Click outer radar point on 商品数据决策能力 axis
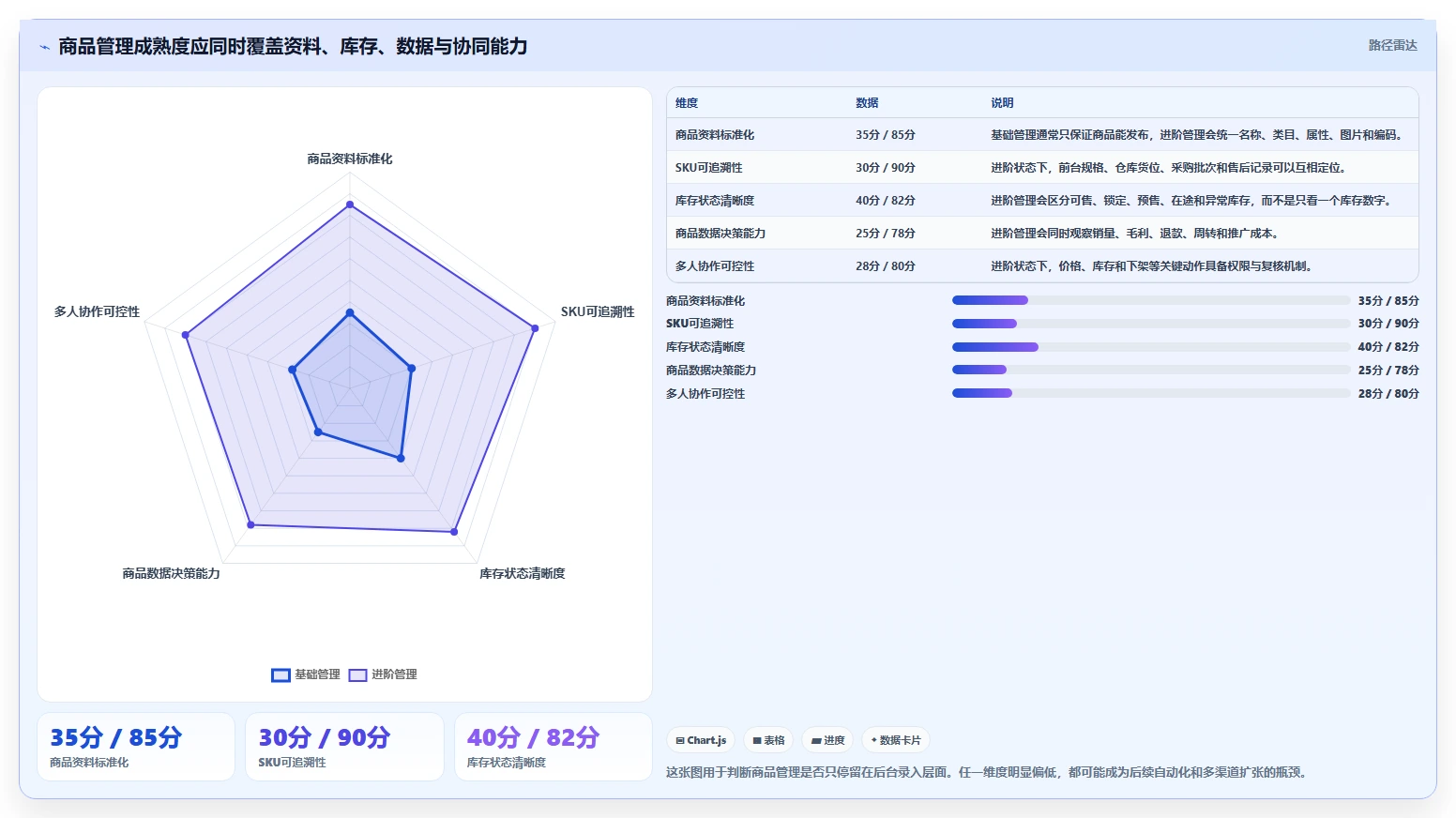Screen dimensions: 1456x818 250,524
